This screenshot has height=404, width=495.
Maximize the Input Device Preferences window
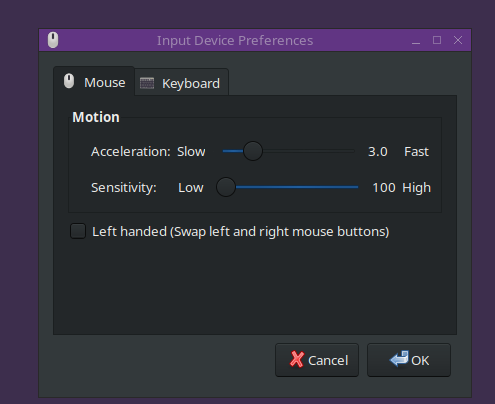[x=437, y=40]
